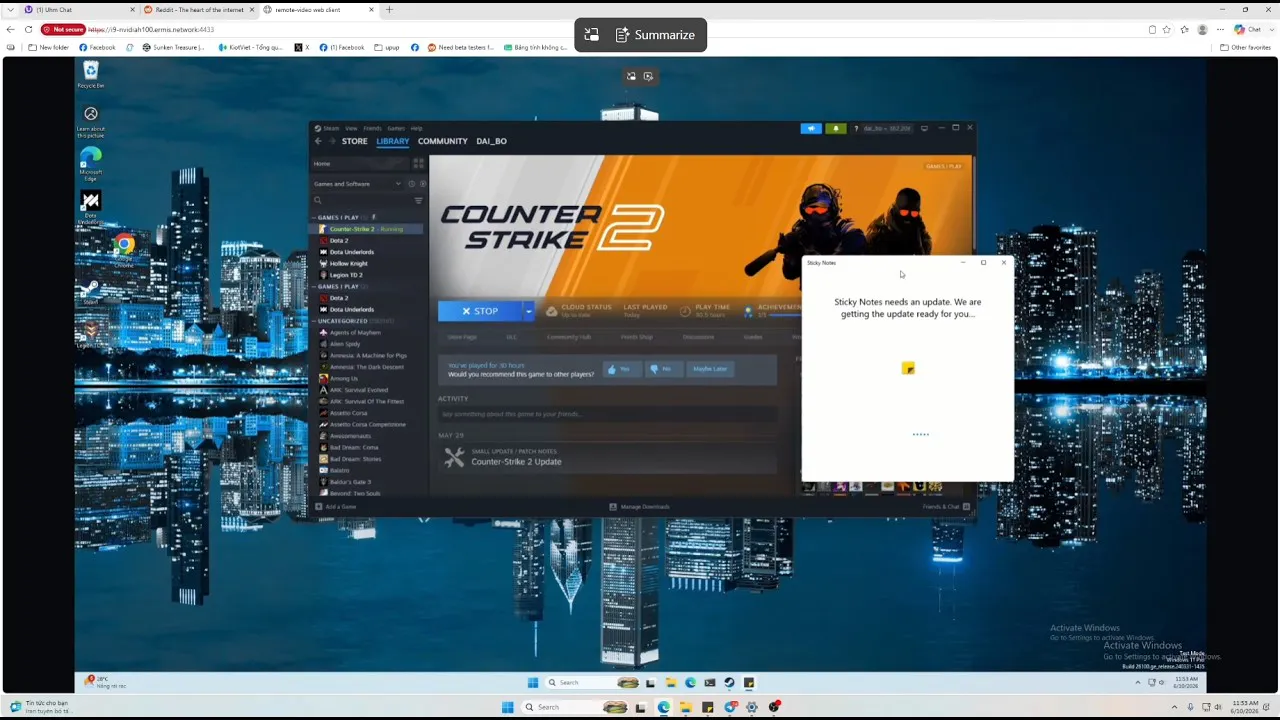Select Alien Spidy in library list
1280x720 pixels.
[344, 344]
